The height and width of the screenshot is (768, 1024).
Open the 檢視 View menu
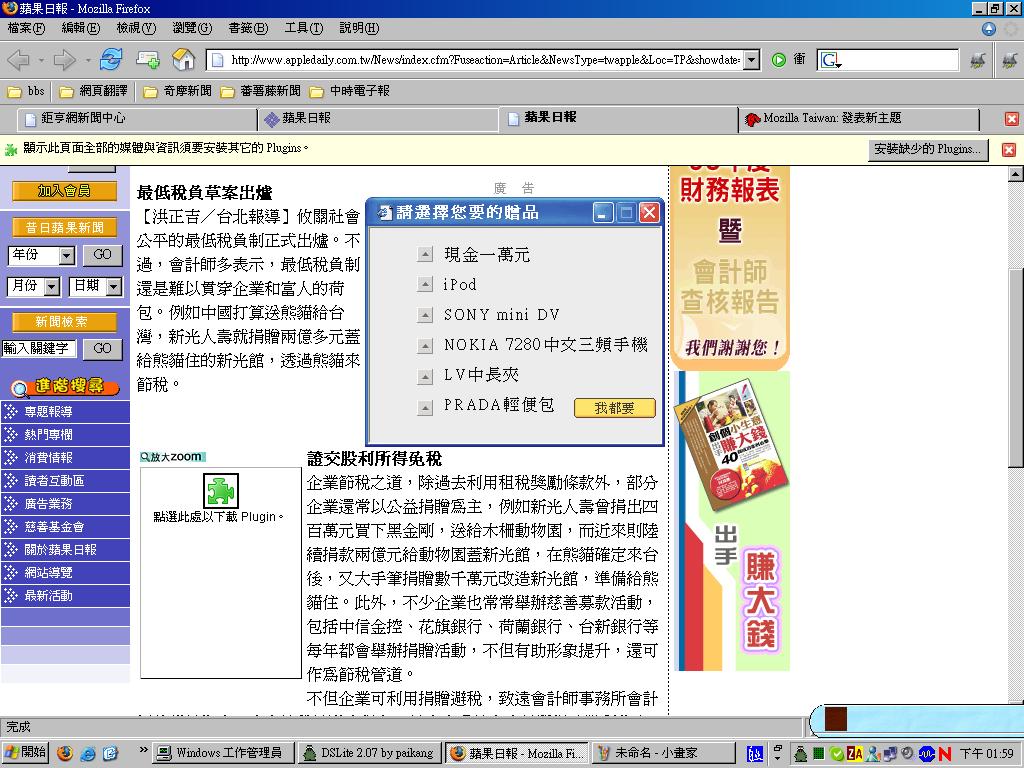[x=136, y=29]
